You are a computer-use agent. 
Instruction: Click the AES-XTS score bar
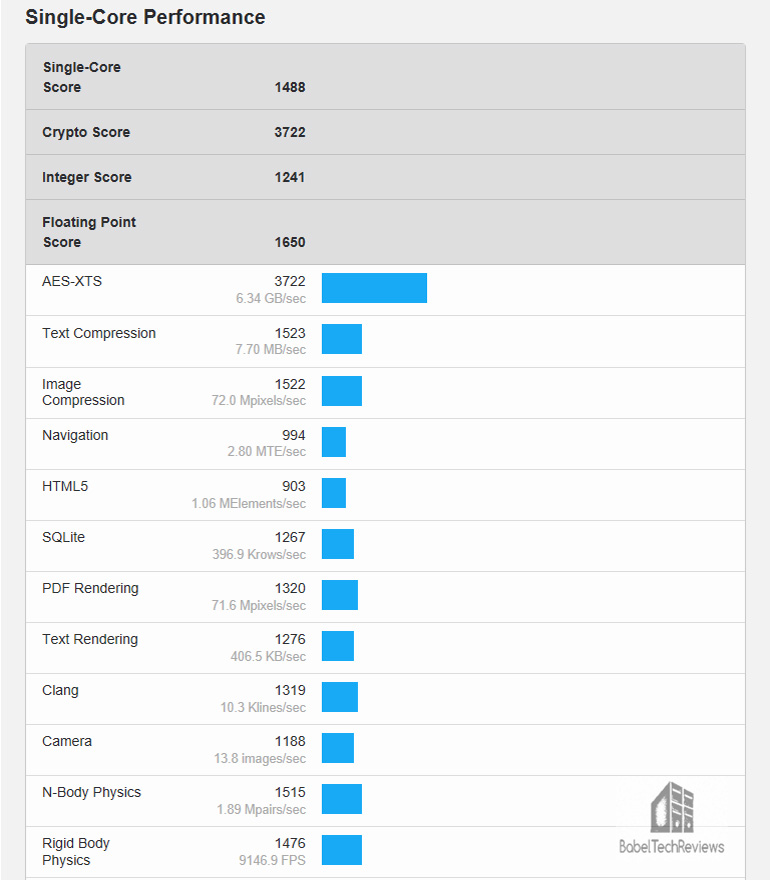pyautogui.click(x=374, y=288)
